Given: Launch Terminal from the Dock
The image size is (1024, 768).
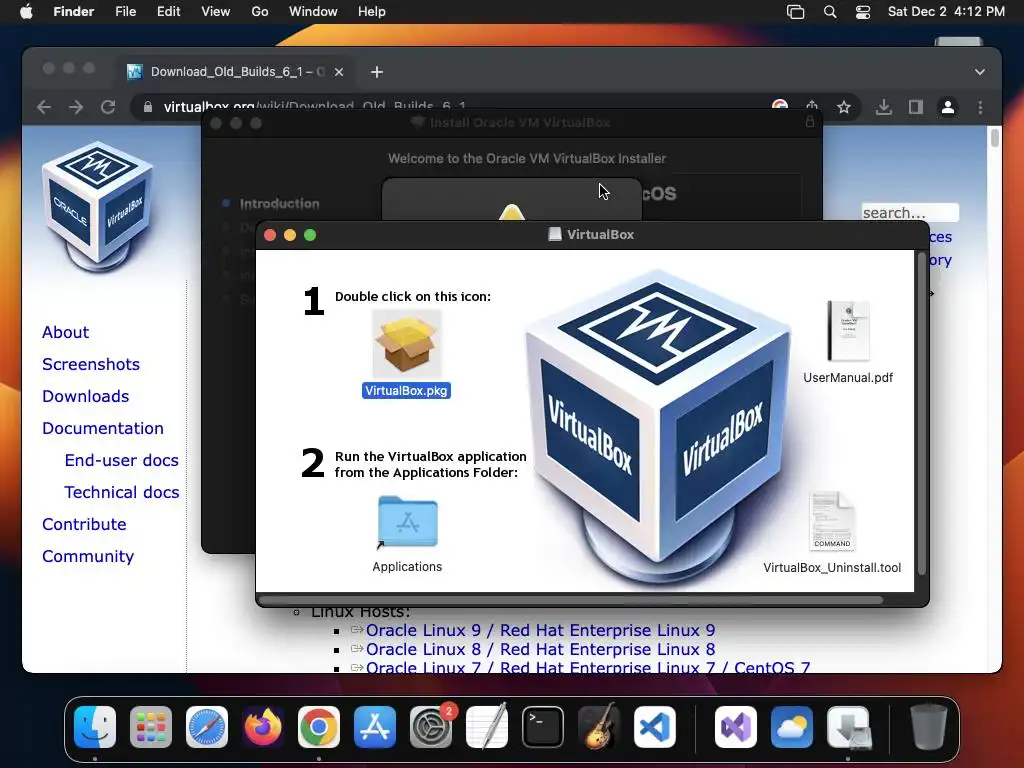Looking at the screenshot, I should 543,727.
